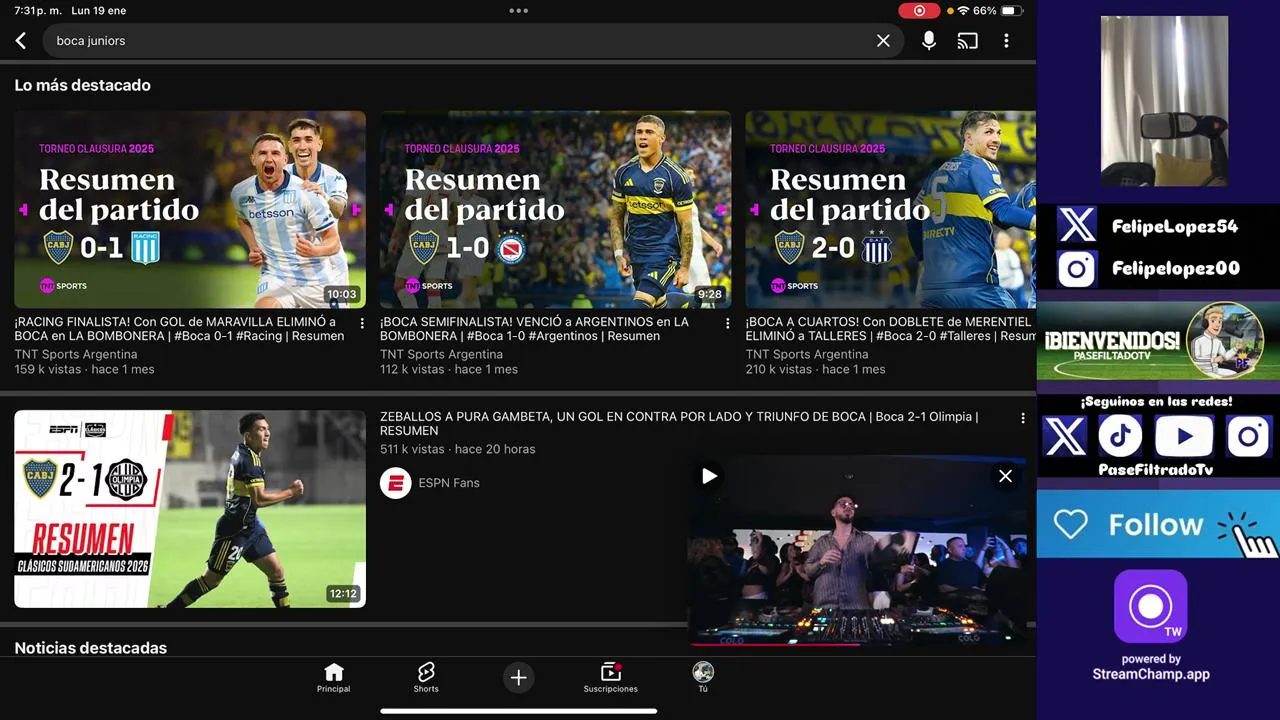Screen dimensions: 1280x720
Task: Click the X logo beside FelipeLopez54
Action: coord(1077,226)
